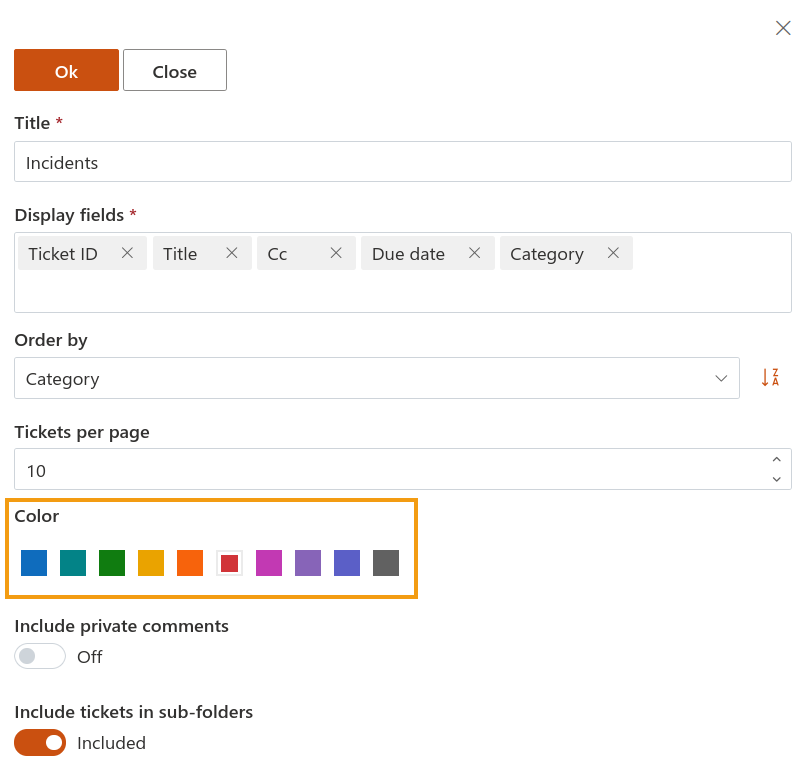
Task: Pick the orange color swatch
Action: pyautogui.click(x=190, y=563)
